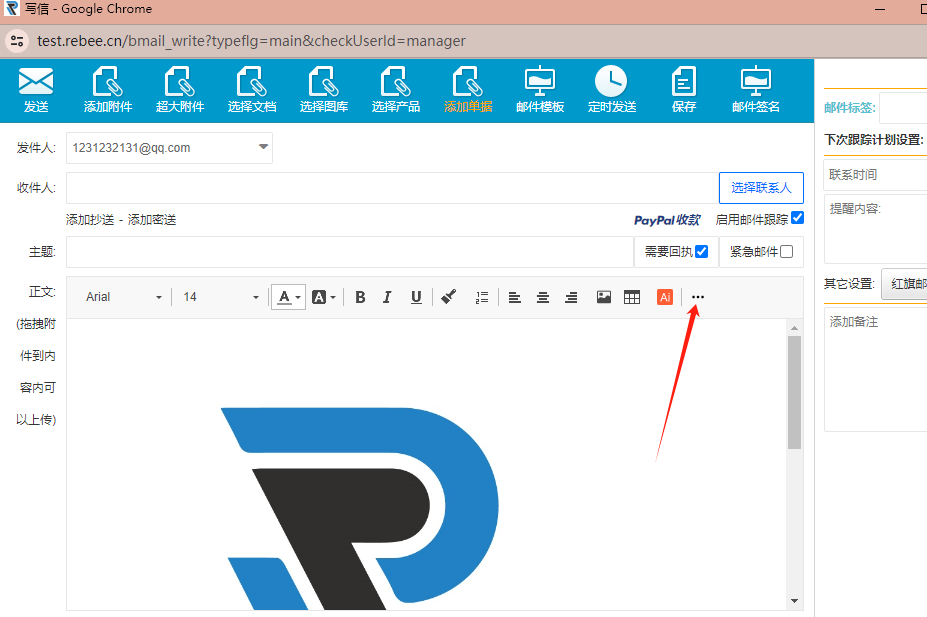
Task: Click the browser address bar URL
Action: (251, 41)
